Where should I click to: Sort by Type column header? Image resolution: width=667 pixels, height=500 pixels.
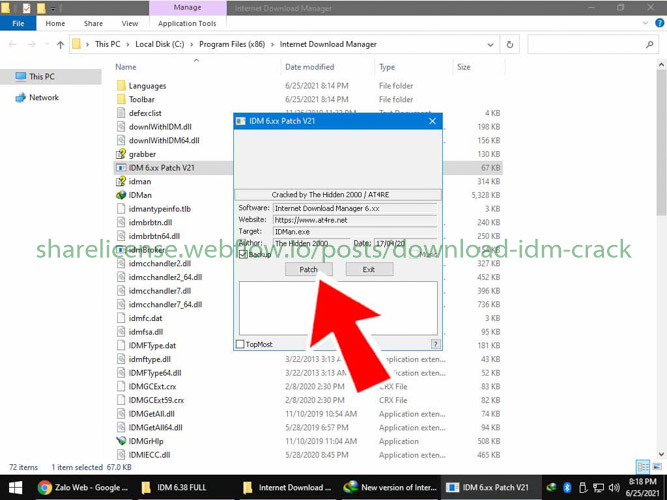[387, 67]
